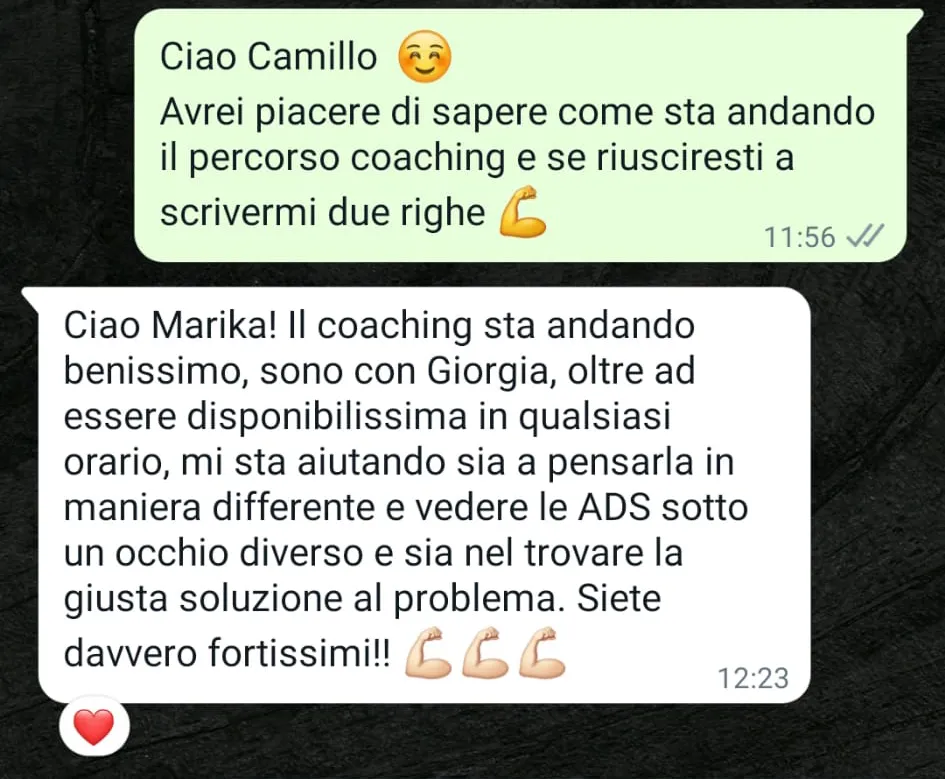Image resolution: width=945 pixels, height=779 pixels.
Task: Tap the red heart reaction badge
Action: 95,727
